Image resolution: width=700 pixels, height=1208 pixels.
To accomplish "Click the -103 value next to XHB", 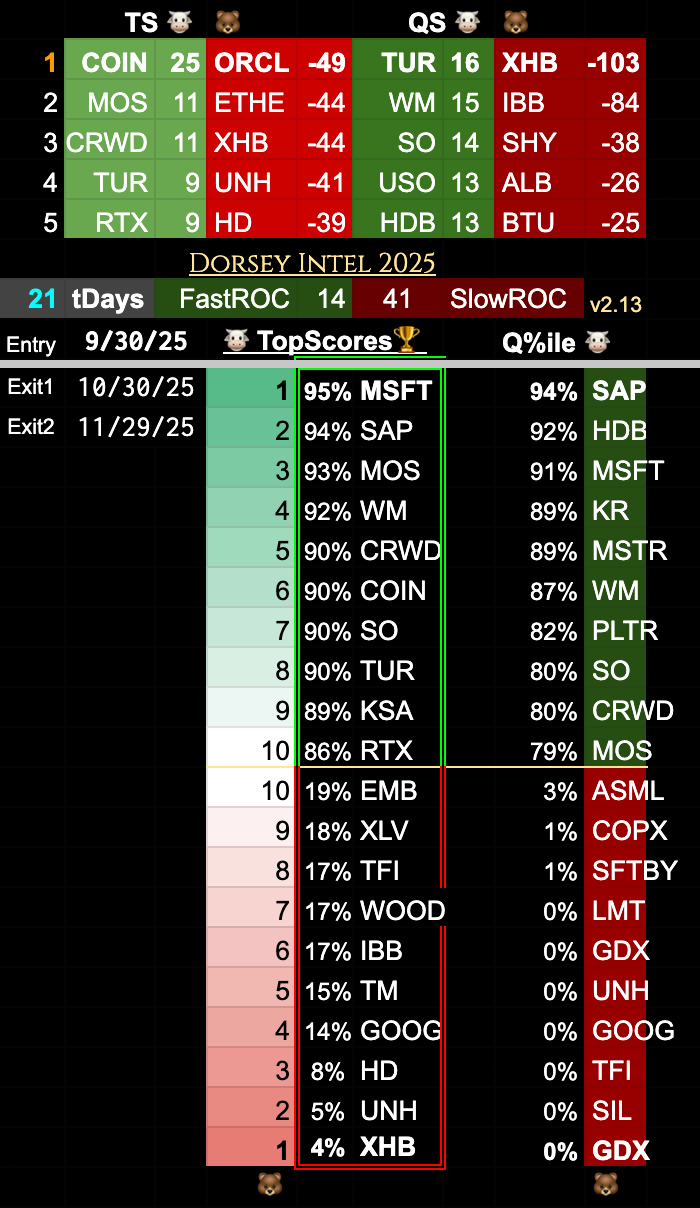I will click(x=613, y=62).
